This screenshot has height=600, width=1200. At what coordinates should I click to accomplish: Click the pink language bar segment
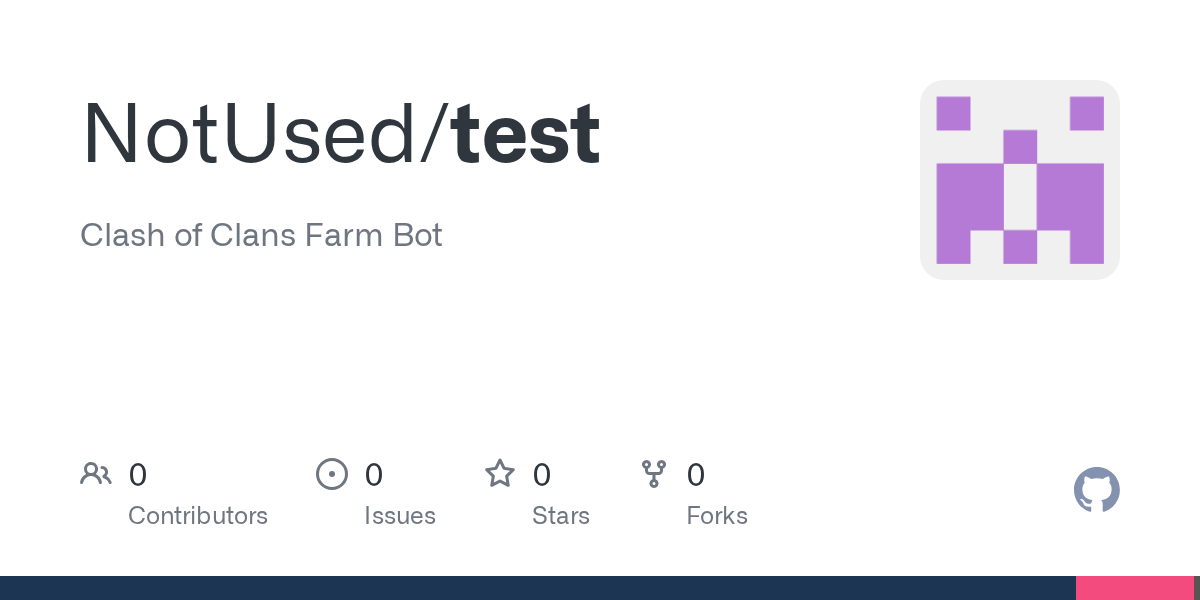(x=1134, y=588)
